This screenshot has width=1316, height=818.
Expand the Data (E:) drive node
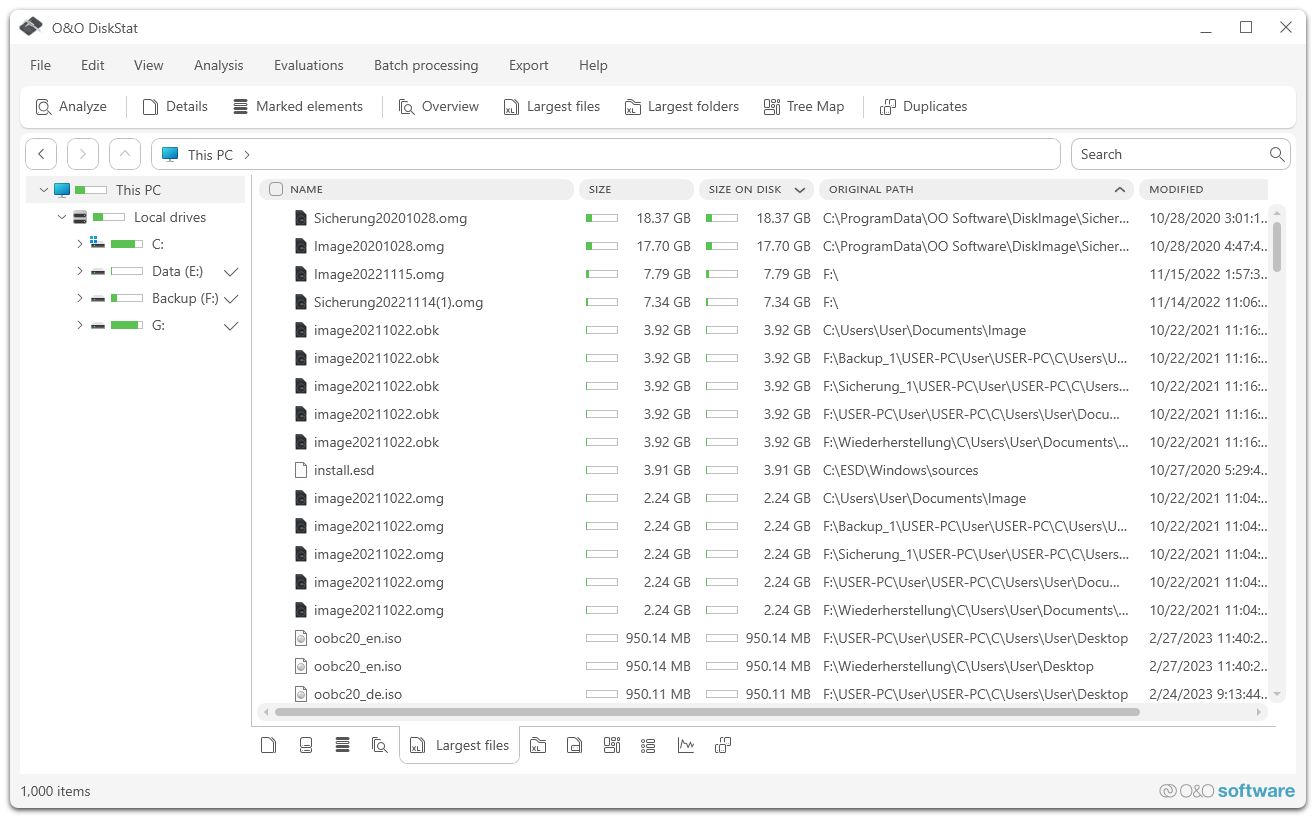[80, 271]
